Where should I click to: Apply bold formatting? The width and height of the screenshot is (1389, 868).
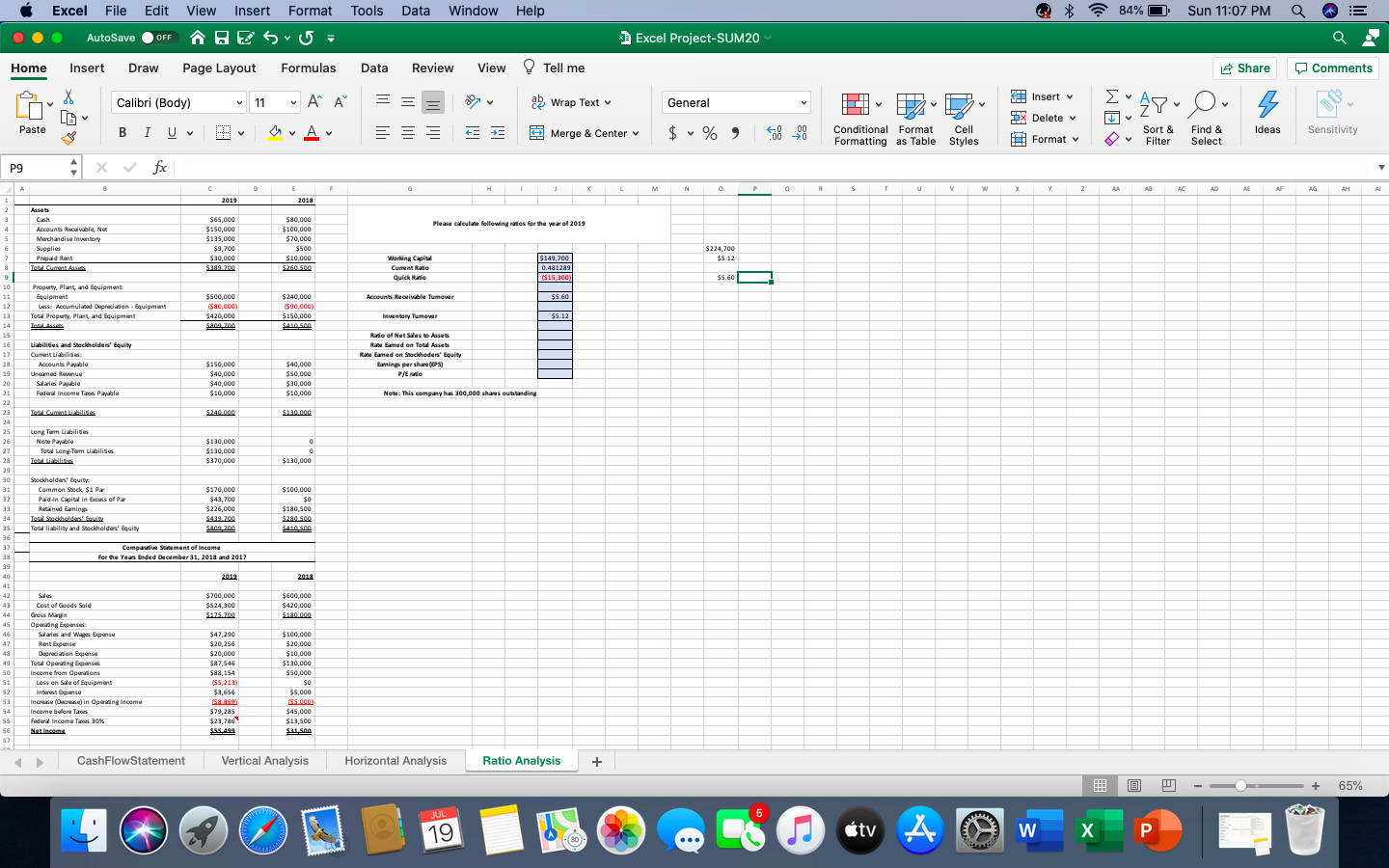coord(122,132)
